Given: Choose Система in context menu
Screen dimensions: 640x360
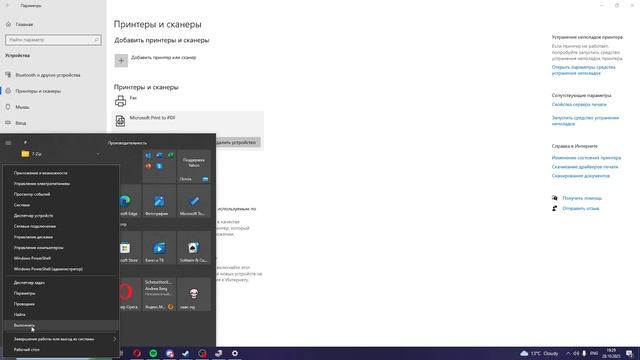Looking at the screenshot, I should click(x=61, y=205).
